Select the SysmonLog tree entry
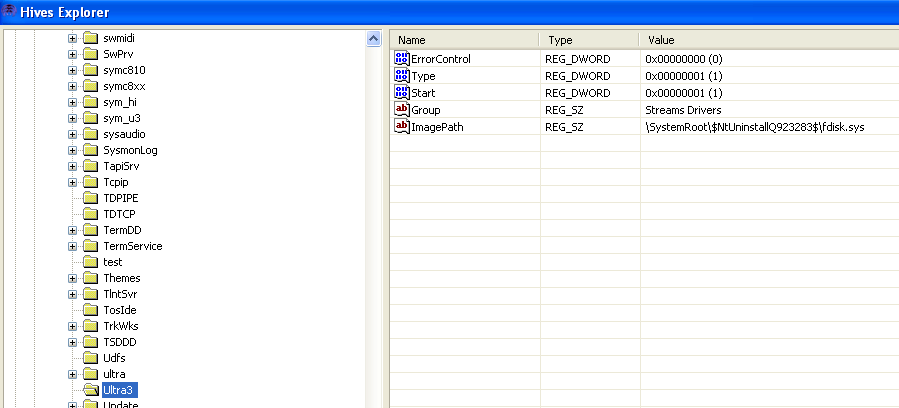The image size is (899, 408). (x=130, y=150)
